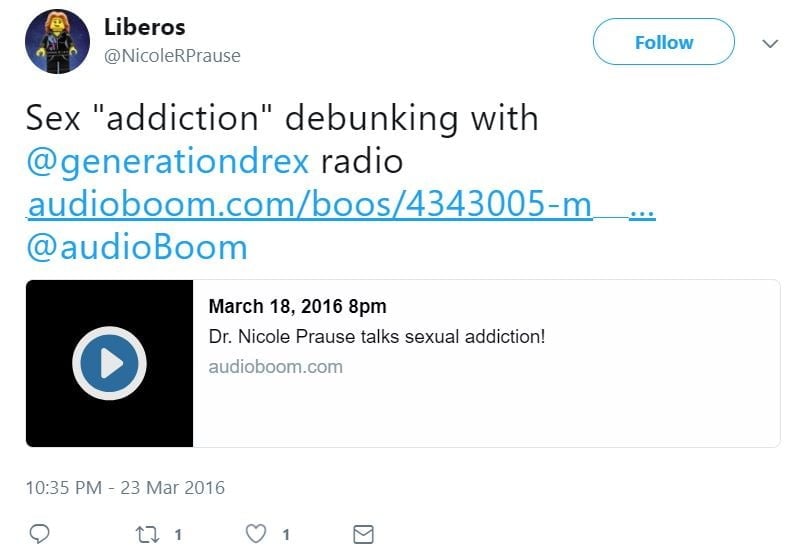789x556 pixels.
Task: Open the audioboom.com card domain text
Action: pos(276,367)
